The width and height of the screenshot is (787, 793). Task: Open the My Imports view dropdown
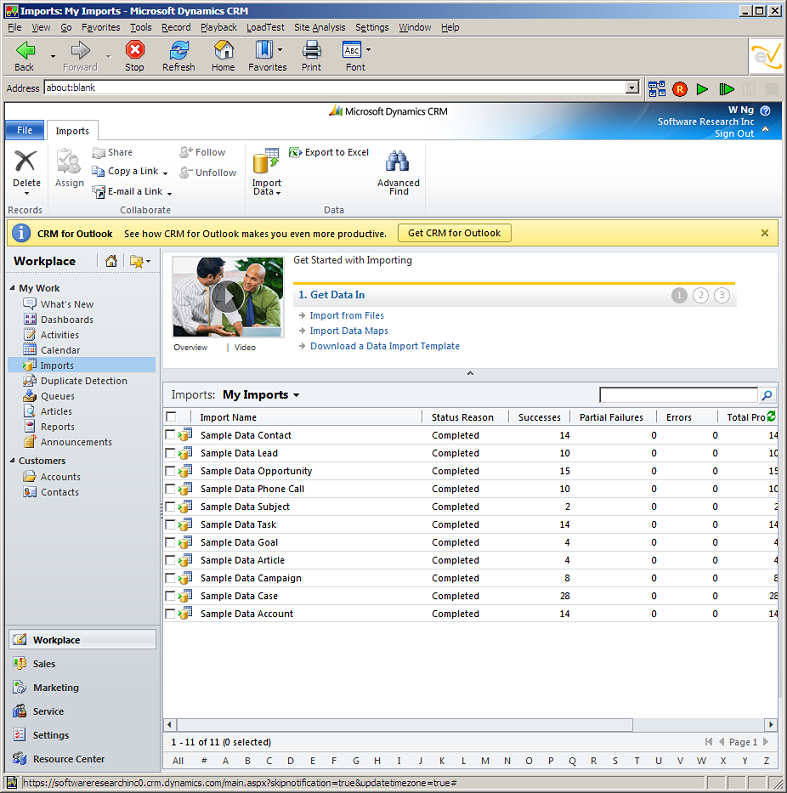click(x=296, y=395)
